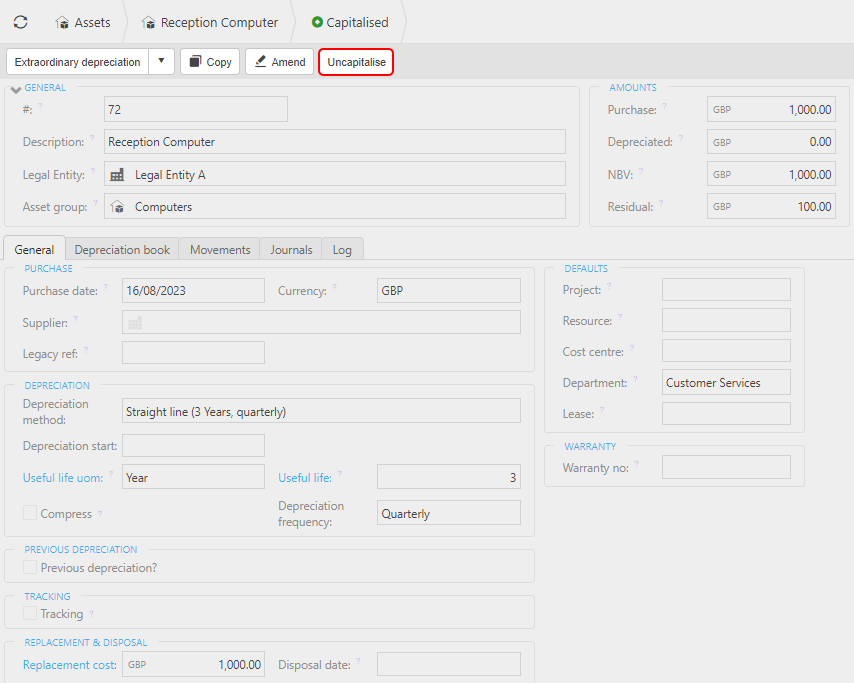Click the Cost centre field
Screen dimensions: 854x683
pyautogui.click(x=726, y=350)
